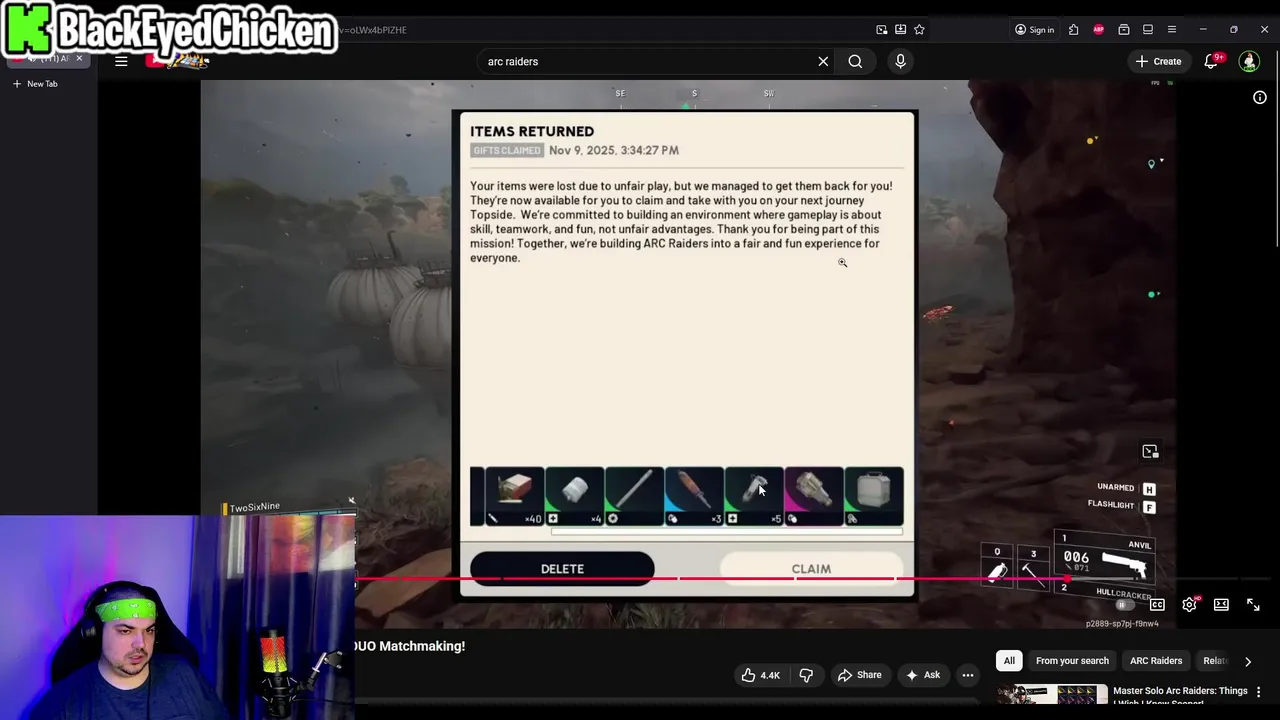1280x720 pixels.
Task: Open the YouTube hamburger guide menu
Action: point(121,61)
